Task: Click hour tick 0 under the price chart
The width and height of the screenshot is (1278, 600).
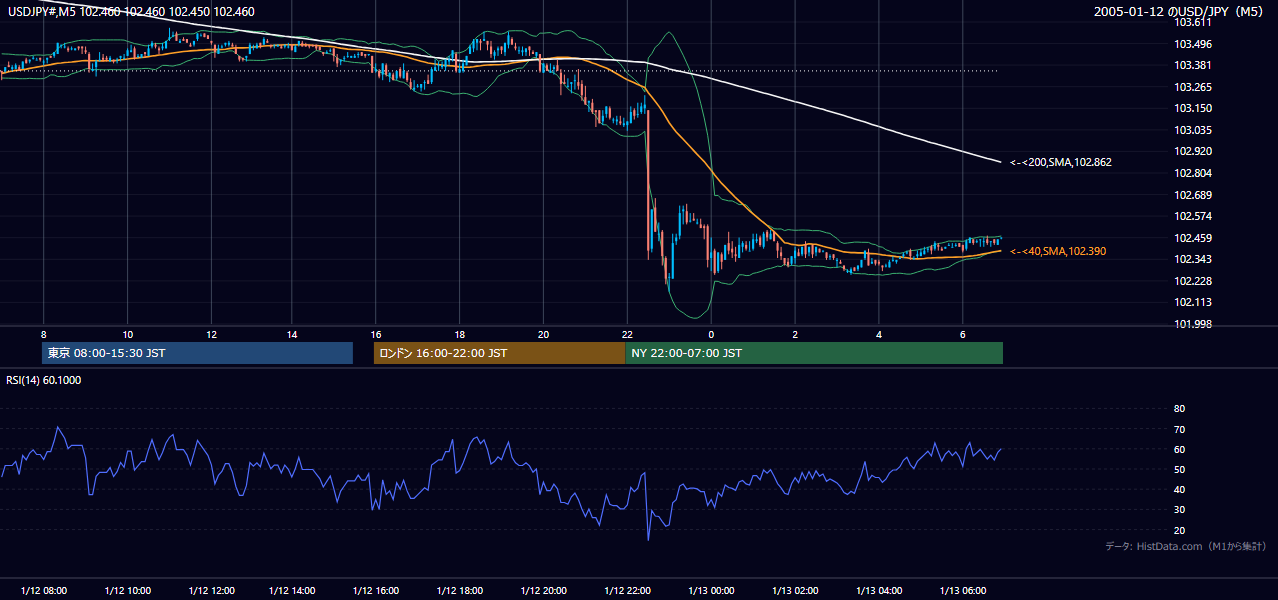Action: tap(711, 334)
